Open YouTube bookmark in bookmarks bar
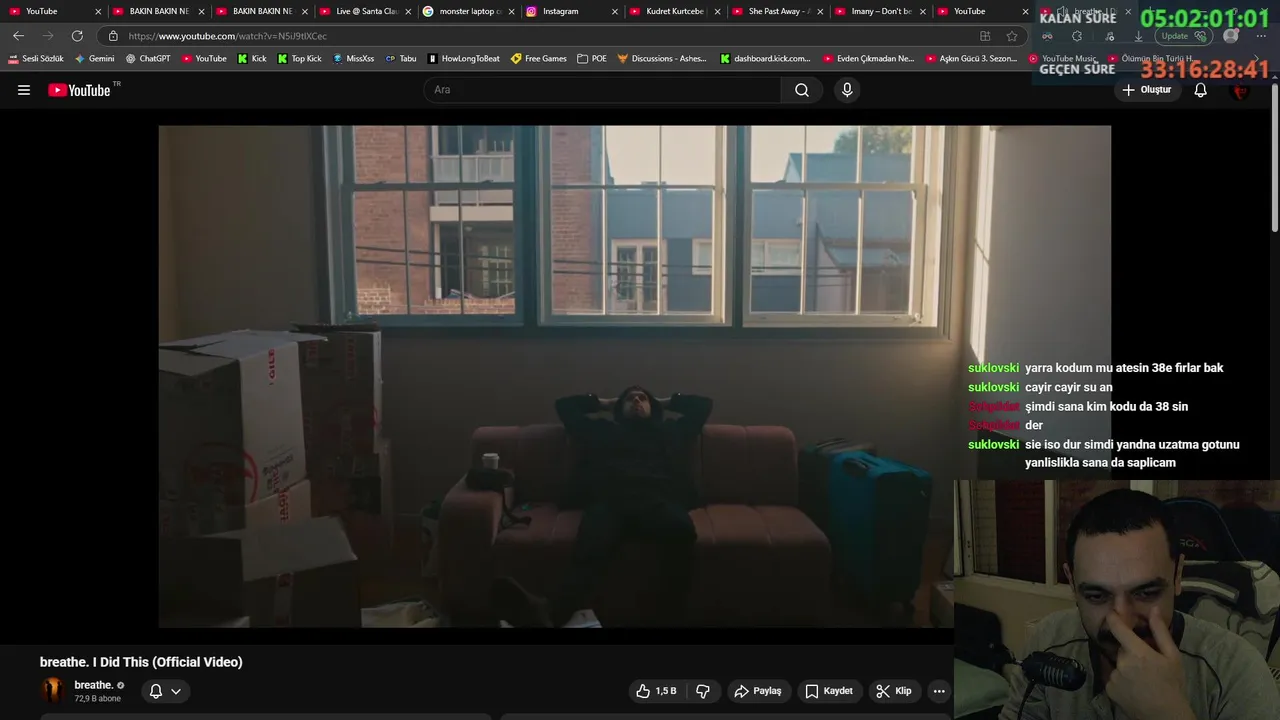 click(x=204, y=59)
